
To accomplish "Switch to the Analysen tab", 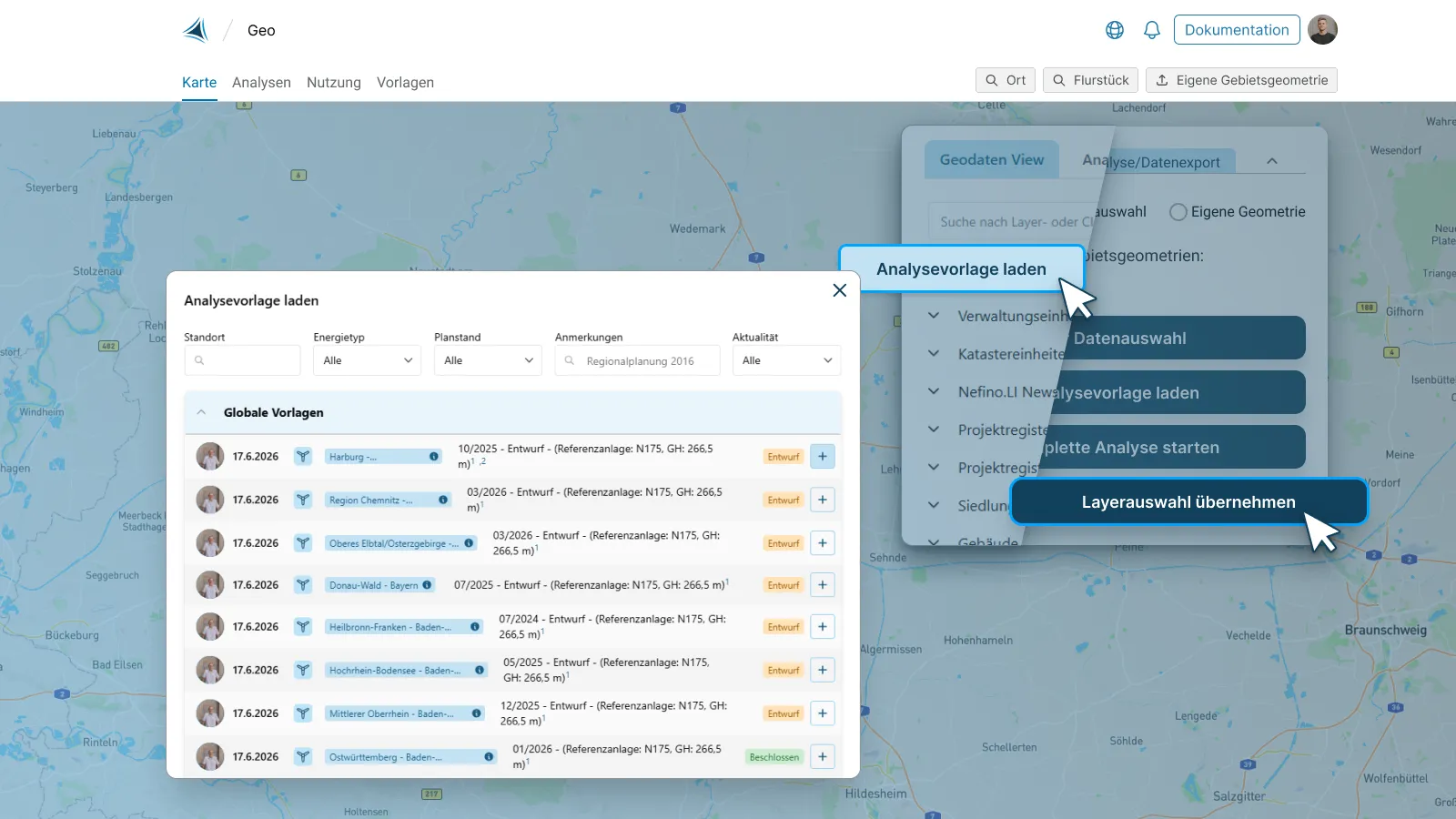I will 261,82.
